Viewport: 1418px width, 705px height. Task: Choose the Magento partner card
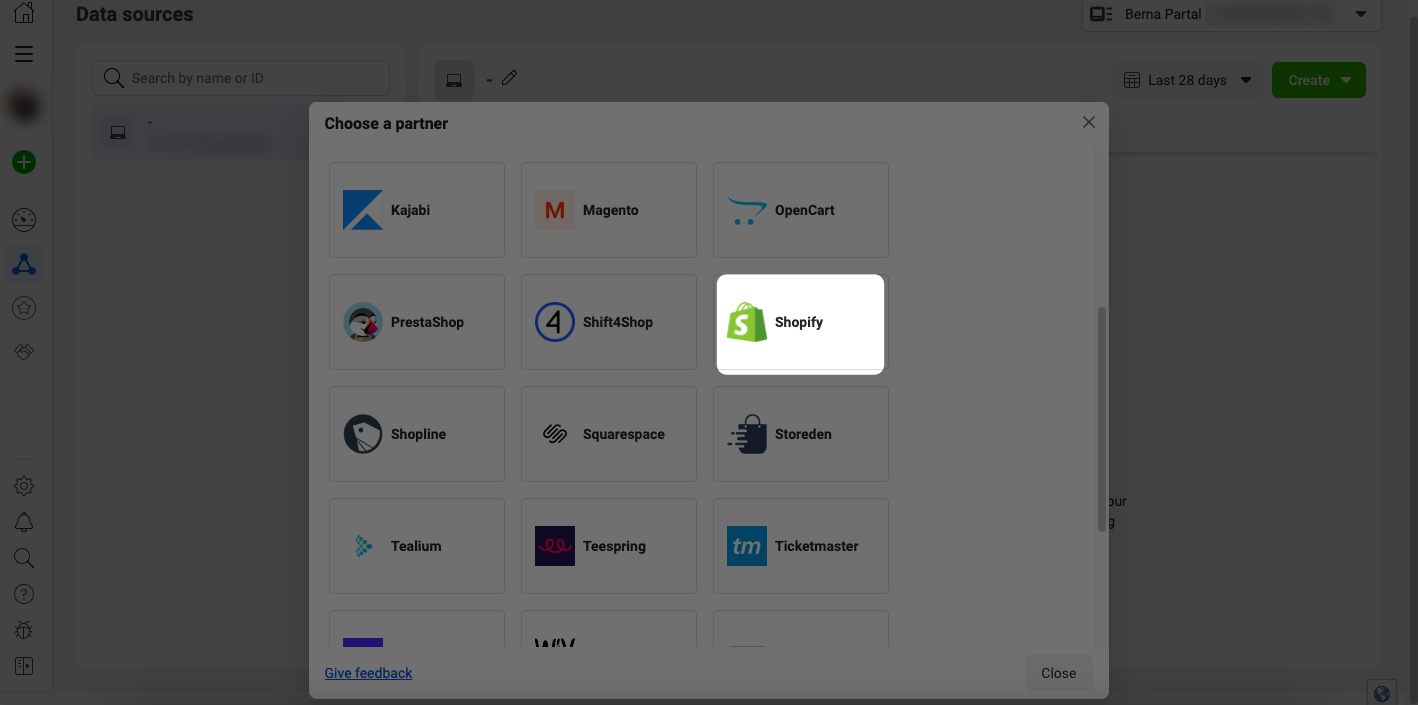click(x=609, y=210)
